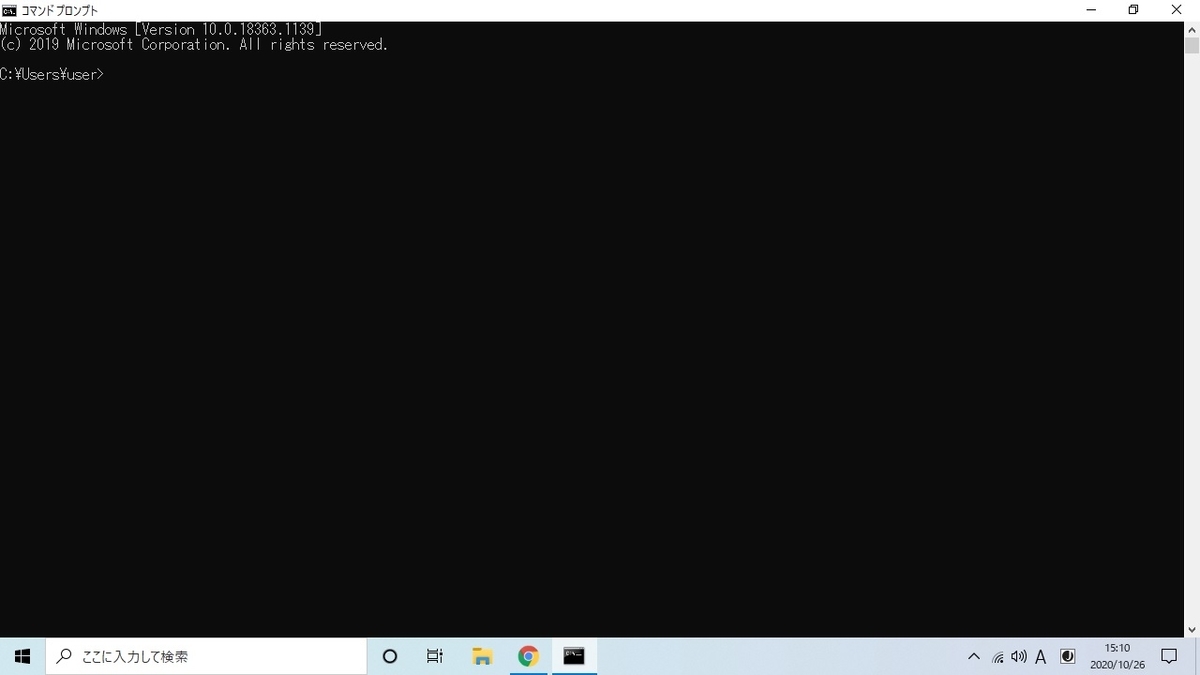Open the Action Center notification icon
The width and height of the screenshot is (1200, 675).
tap(1168, 656)
